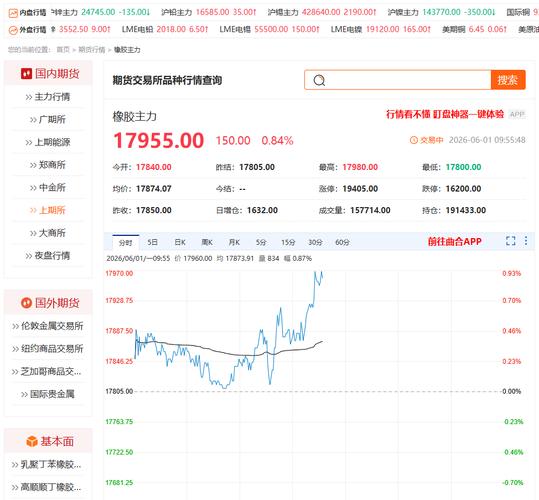Click the 国外期货 section header
Image resolution: width=539 pixels, height=500 pixels.
pos(48,303)
